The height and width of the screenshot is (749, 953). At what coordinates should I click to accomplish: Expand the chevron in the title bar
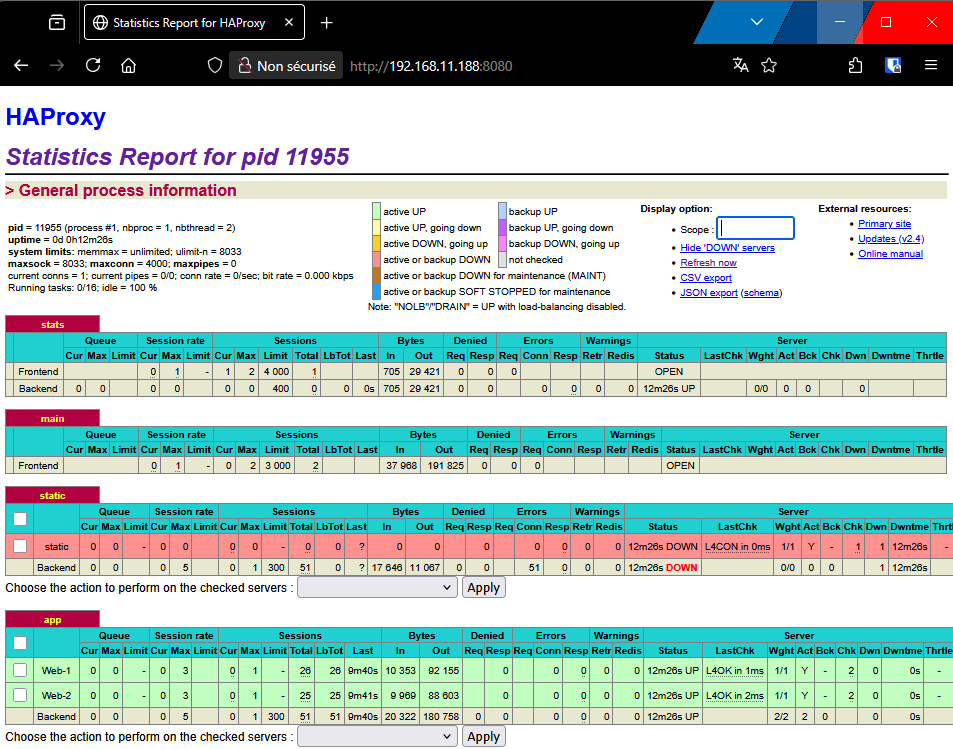pyautogui.click(x=757, y=22)
